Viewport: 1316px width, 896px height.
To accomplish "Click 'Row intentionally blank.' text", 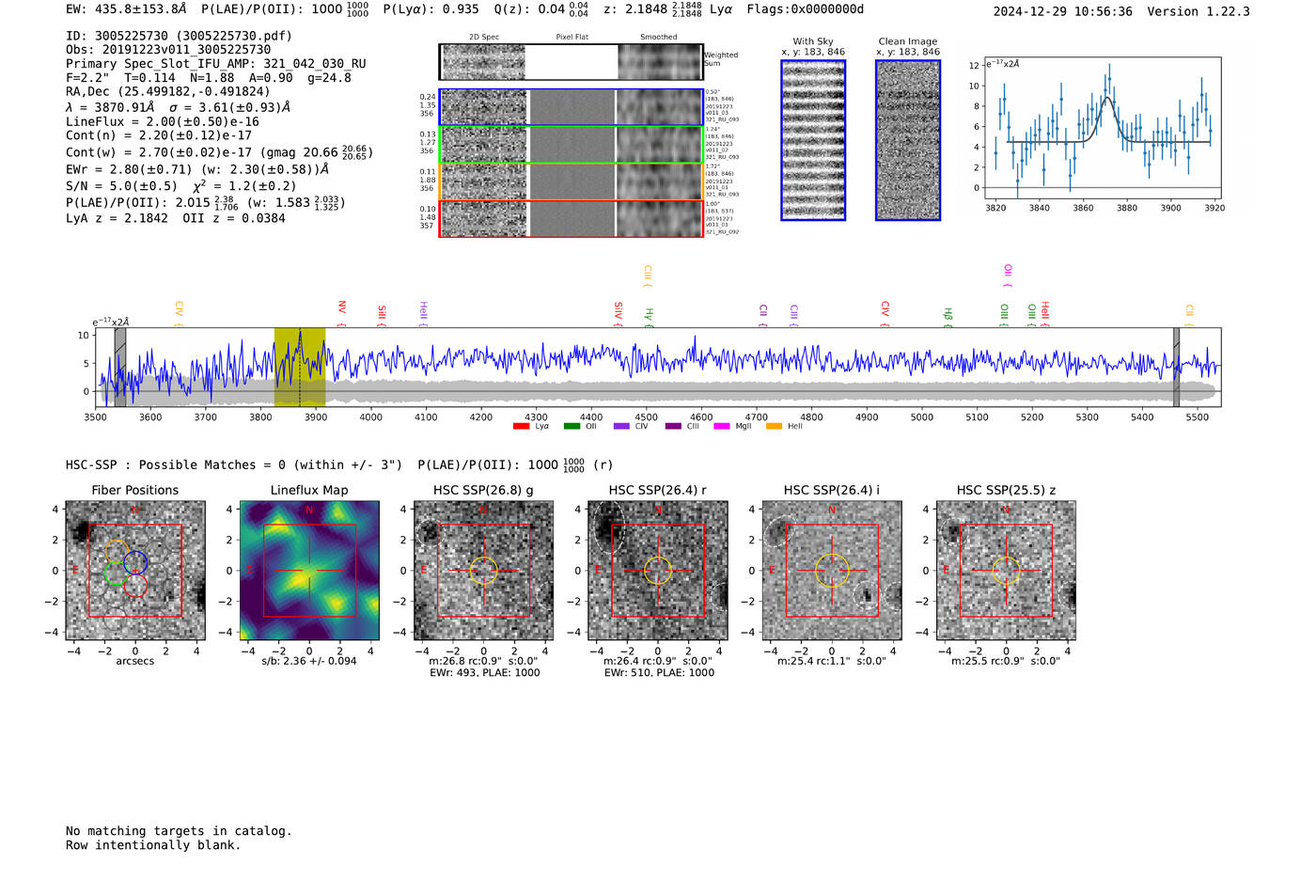I will tap(153, 845).
